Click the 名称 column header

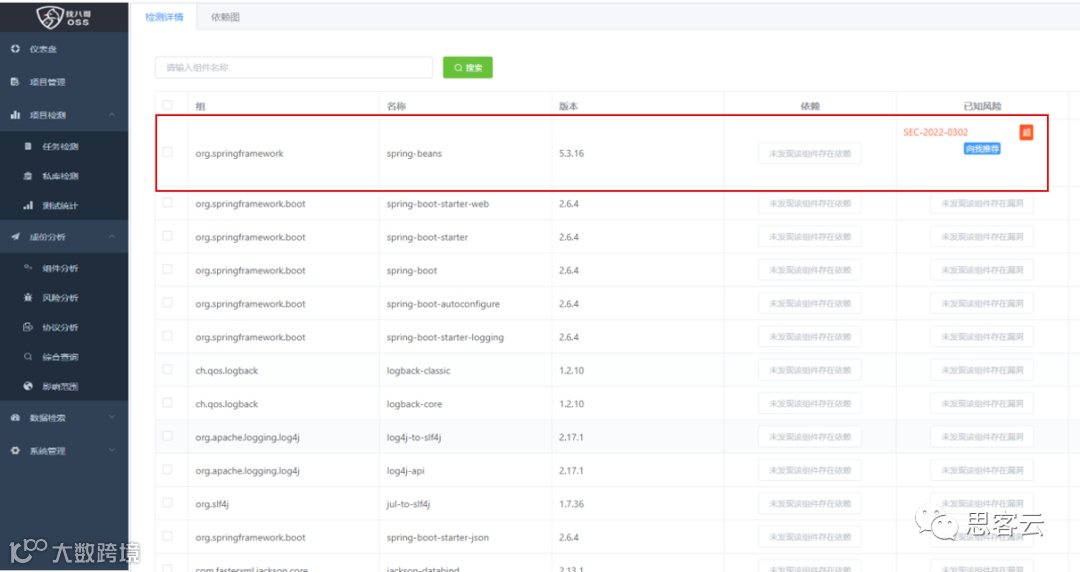point(396,106)
